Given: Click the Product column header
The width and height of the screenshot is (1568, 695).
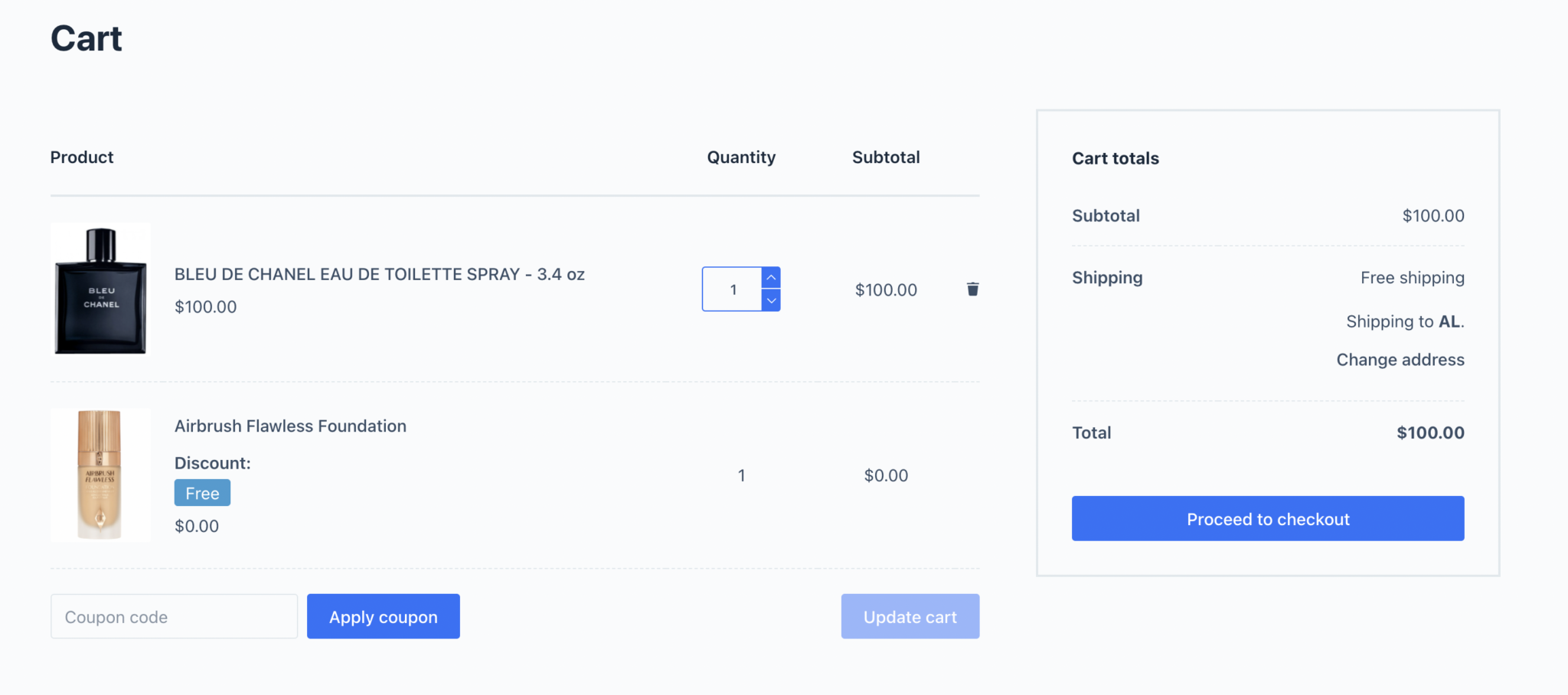Looking at the screenshot, I should tap(82, 158).
